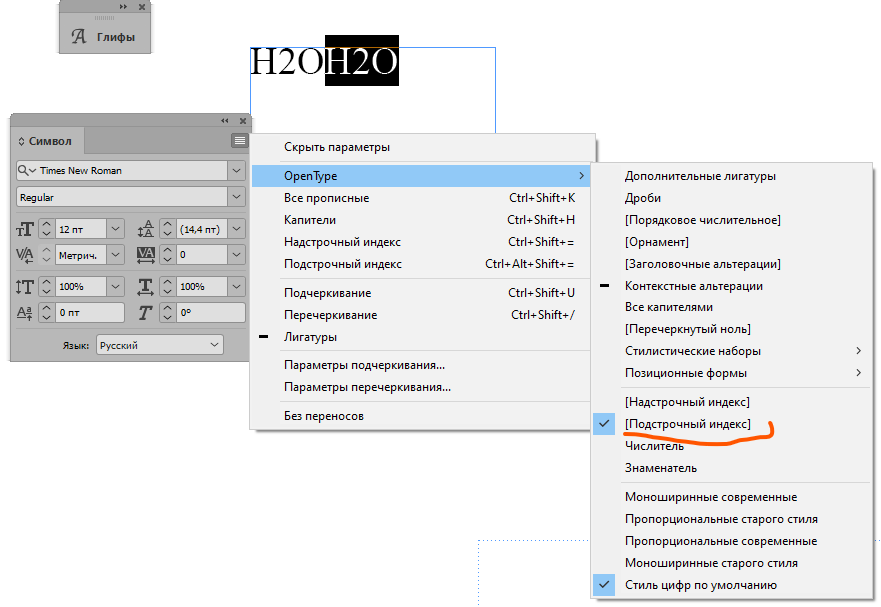Open the Regular font style dropdown
Screen dimensions: 881x607
tap(237, 197)
